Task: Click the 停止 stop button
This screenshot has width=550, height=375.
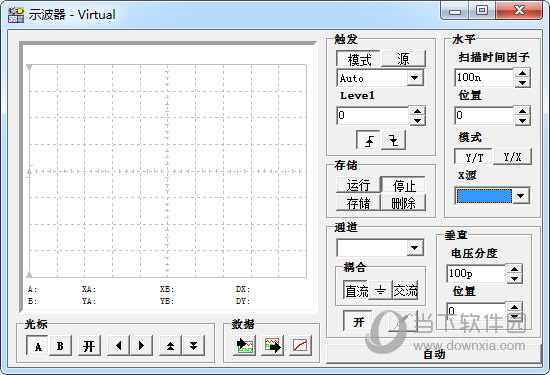Action: coord(403,185)
